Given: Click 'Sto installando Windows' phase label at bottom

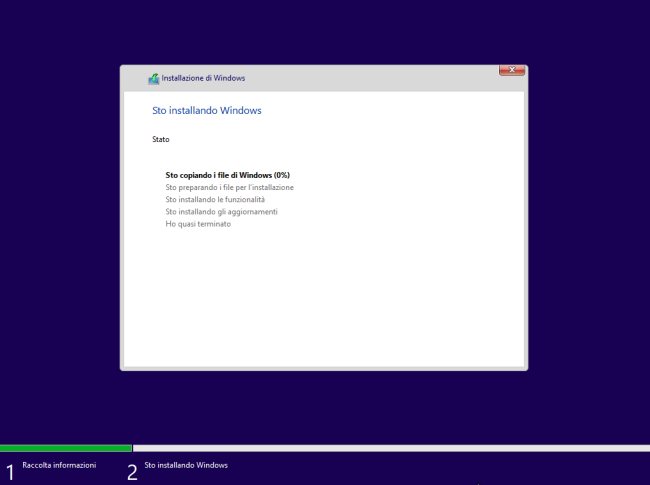Looking at the screenshot, I should click(x=186, y=465).
